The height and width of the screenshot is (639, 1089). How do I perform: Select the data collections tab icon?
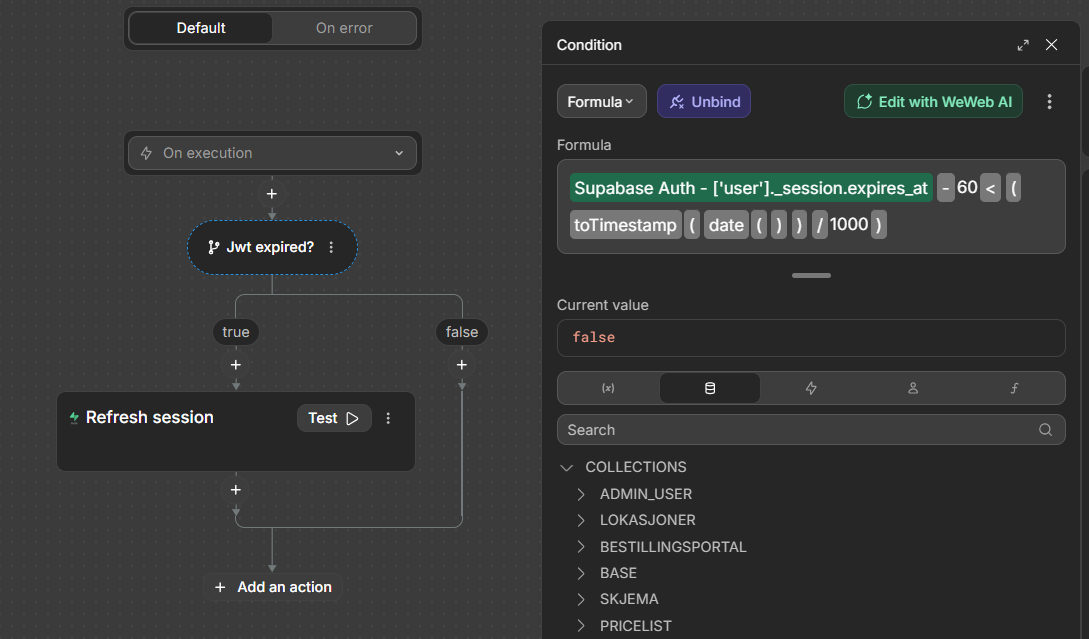[710, 388]
